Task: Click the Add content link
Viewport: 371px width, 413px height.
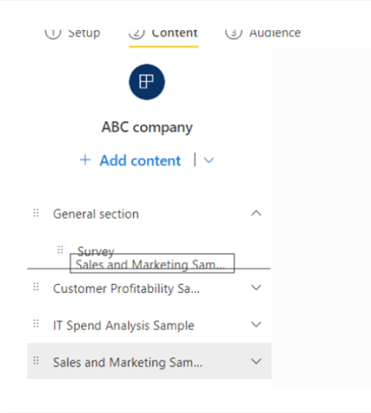Action: (x=140, y=160)
